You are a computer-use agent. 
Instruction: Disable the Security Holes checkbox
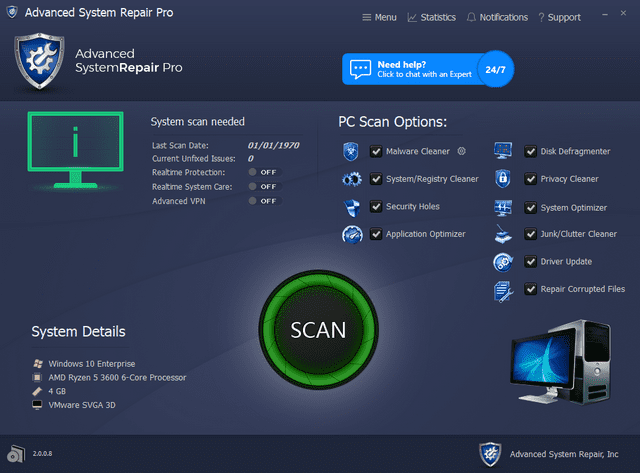376,207
